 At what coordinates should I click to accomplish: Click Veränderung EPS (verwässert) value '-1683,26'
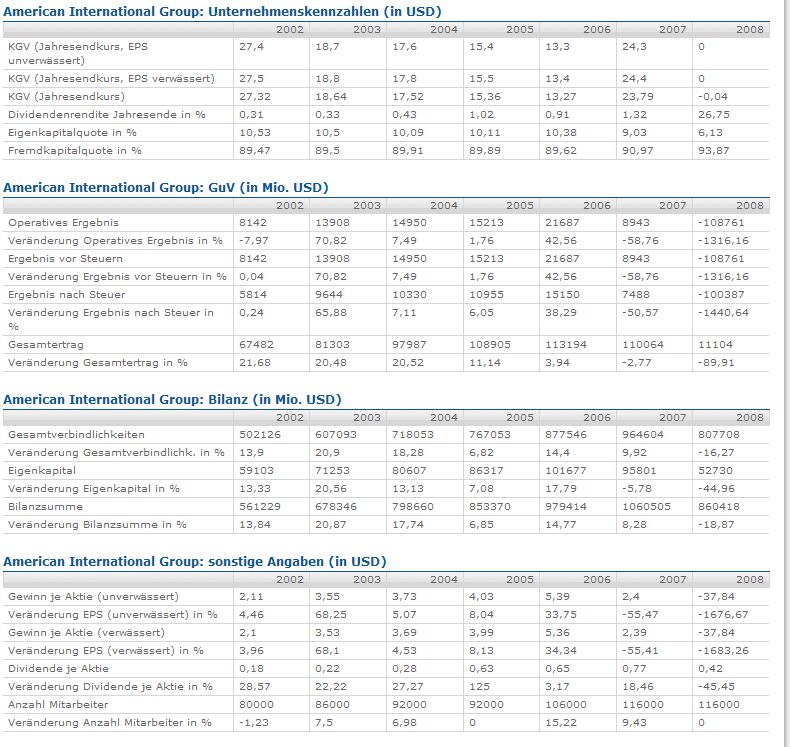click(723, 651)
